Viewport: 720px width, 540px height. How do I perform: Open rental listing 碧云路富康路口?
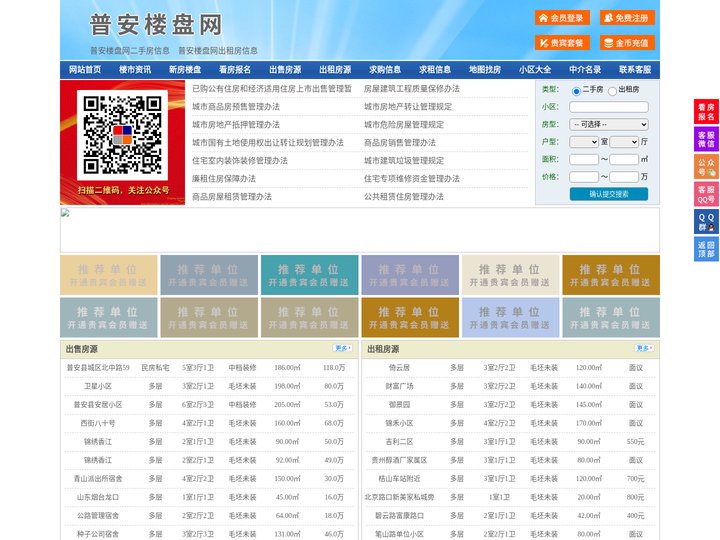coord(399,516)
